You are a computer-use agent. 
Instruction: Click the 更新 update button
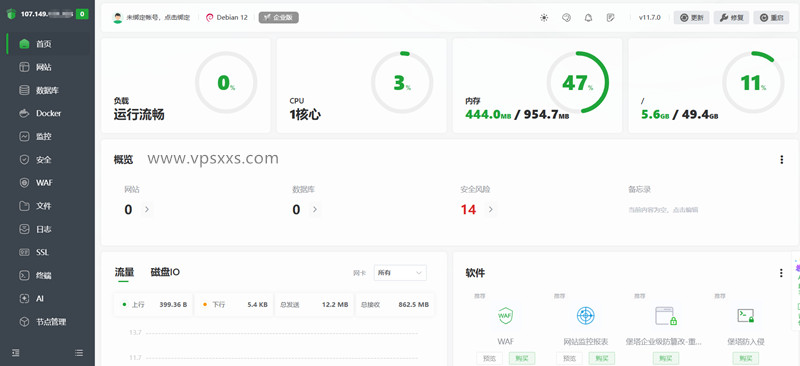click(691, 18)
